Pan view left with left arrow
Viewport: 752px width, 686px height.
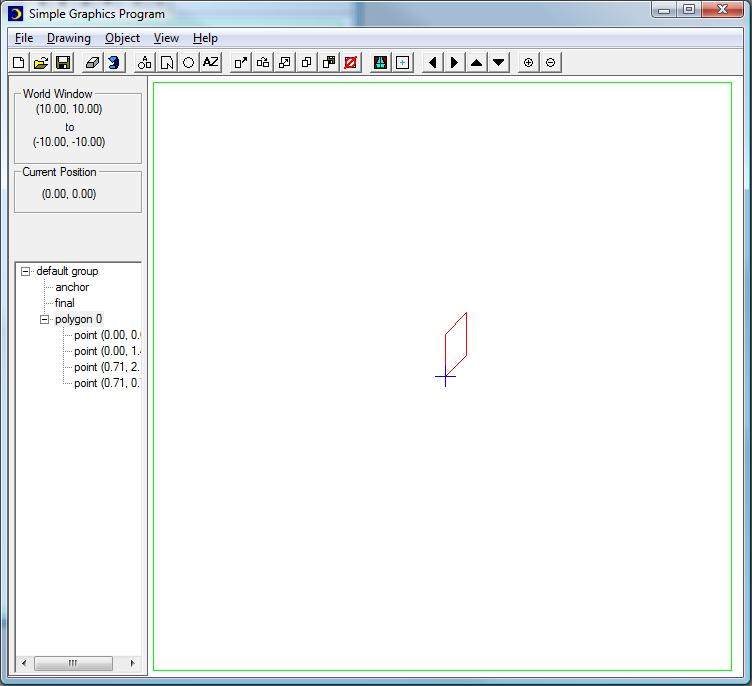pos(432,62)
